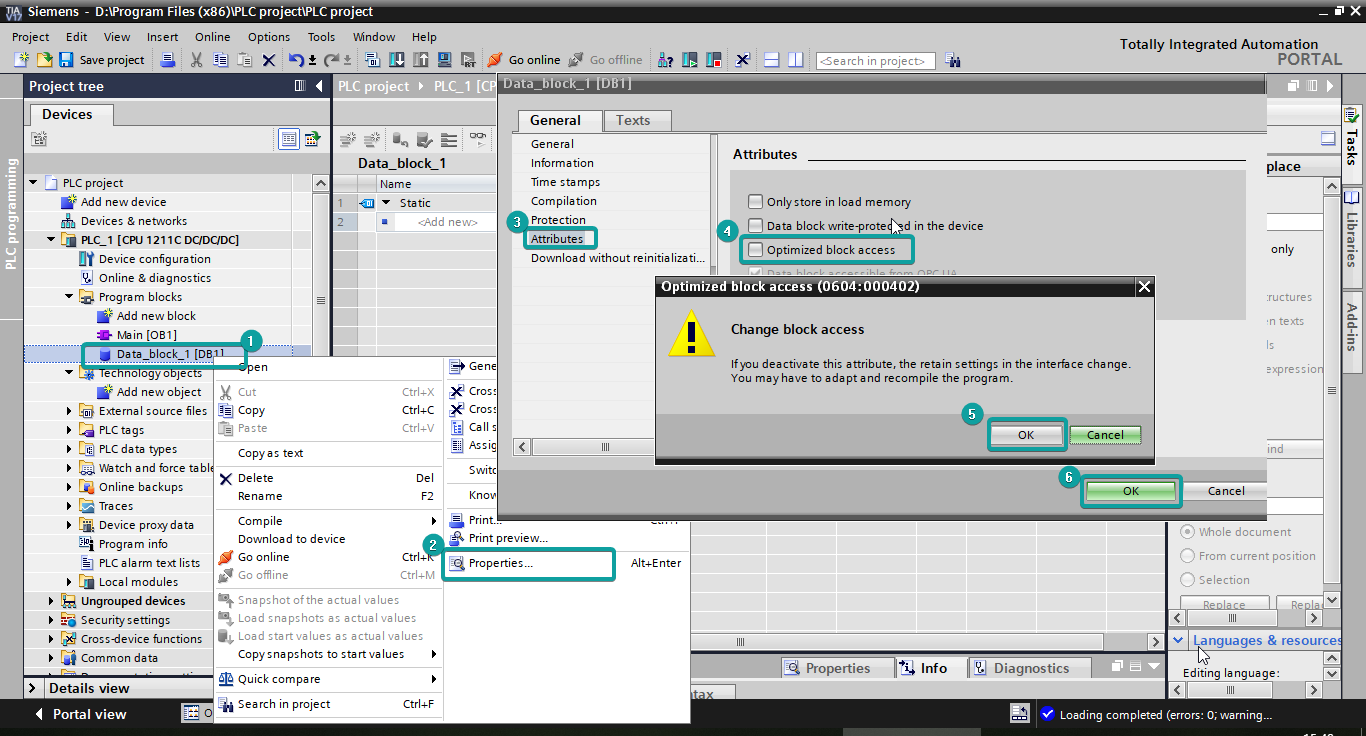This screenshot has width=1366, height=736.
Task: Collapse the Static row in data block
Action: 386,203
